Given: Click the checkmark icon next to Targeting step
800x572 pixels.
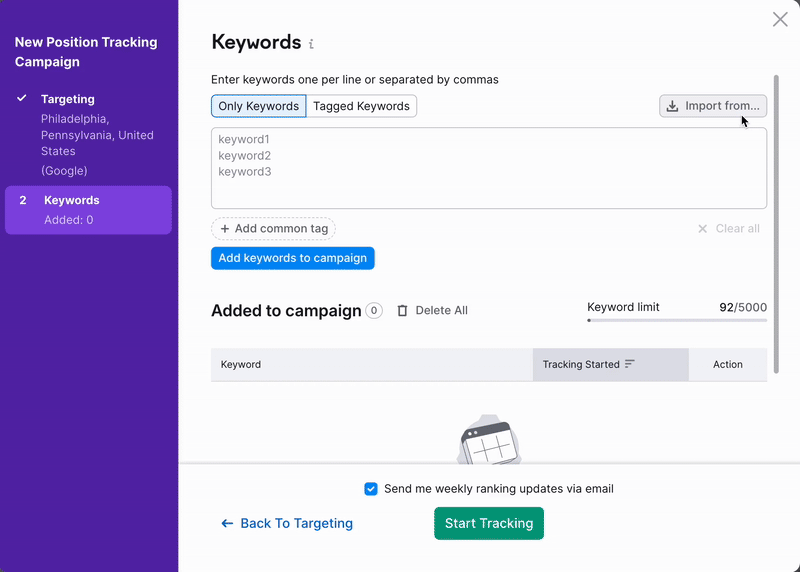Looking at the screenshot, I should click(22, 99).
